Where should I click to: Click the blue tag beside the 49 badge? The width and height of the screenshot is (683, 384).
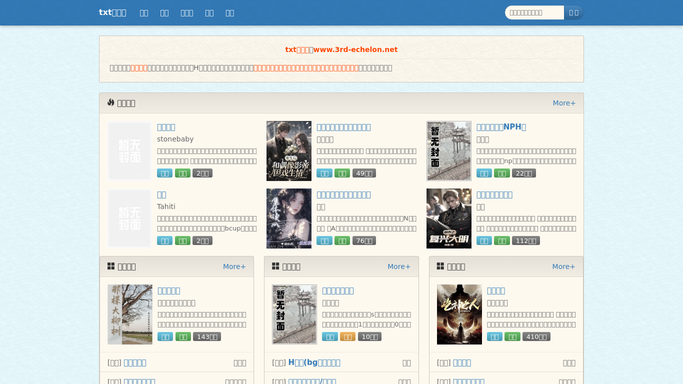325,173
